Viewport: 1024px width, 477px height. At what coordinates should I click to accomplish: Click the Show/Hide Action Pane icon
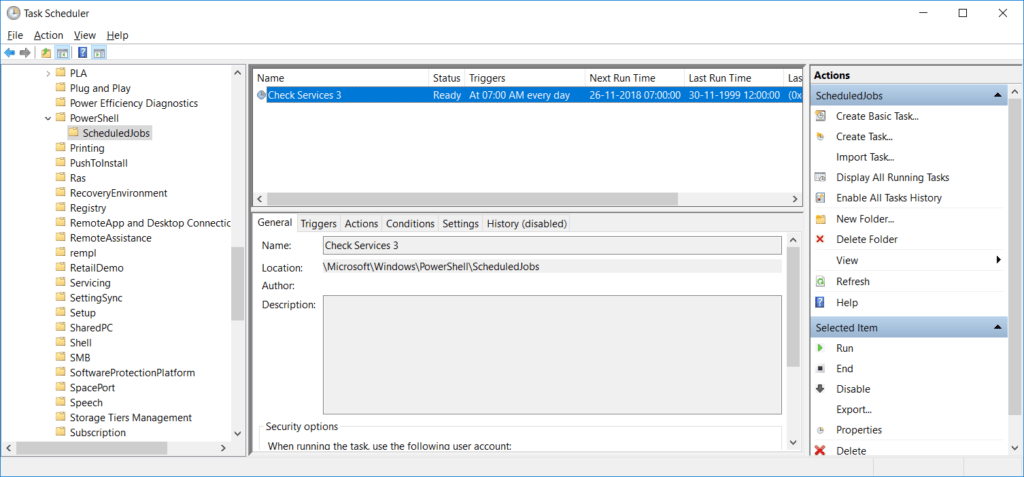(99, 53)
